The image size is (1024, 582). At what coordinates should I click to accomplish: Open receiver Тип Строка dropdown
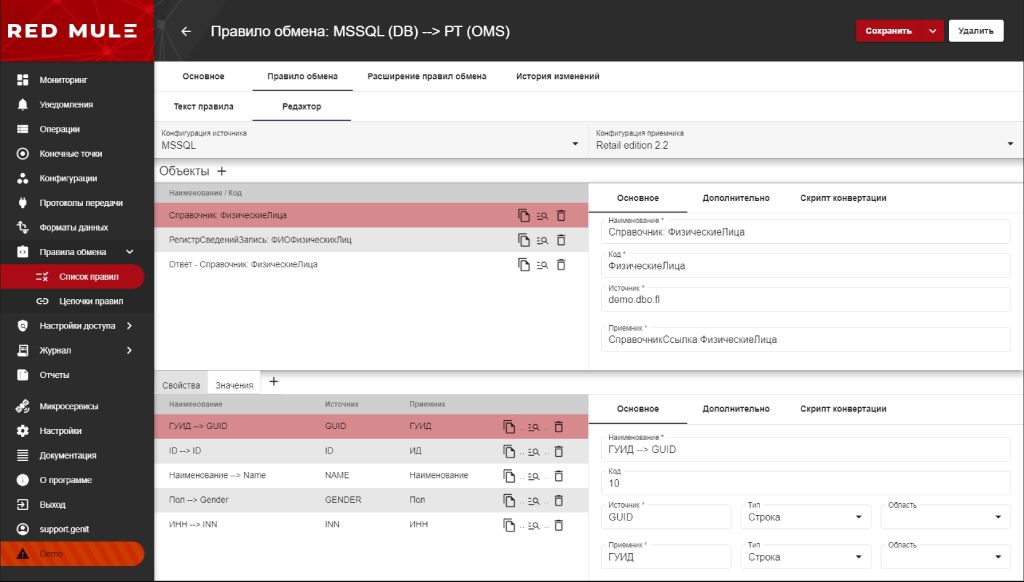805,557
